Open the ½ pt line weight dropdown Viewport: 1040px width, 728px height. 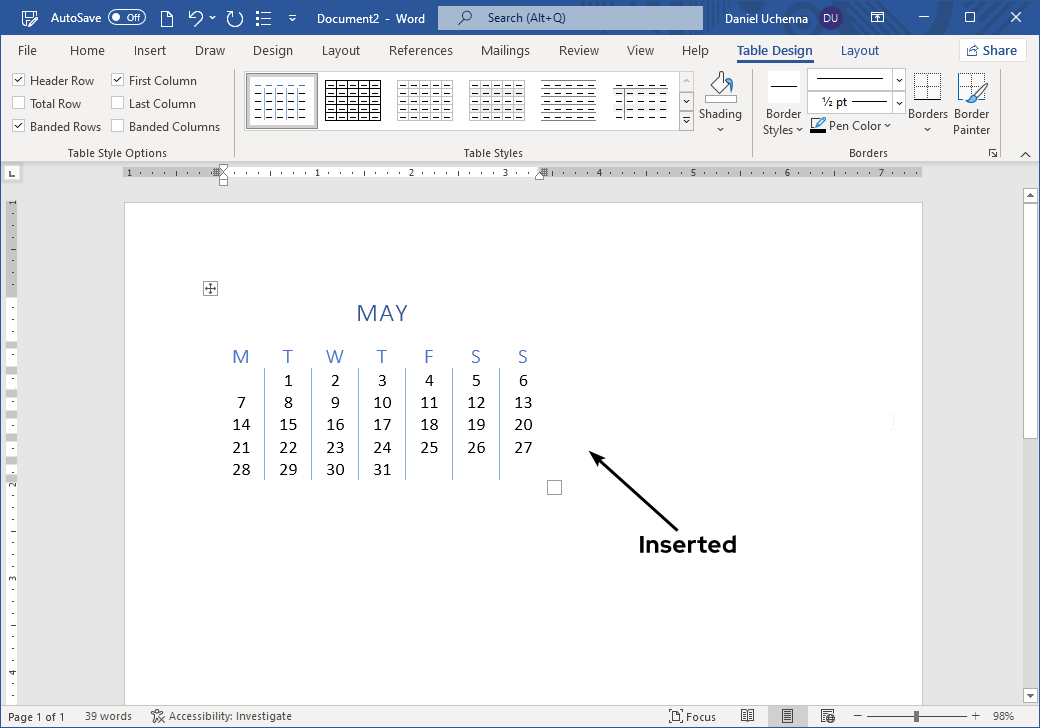(x=897, y=102)
